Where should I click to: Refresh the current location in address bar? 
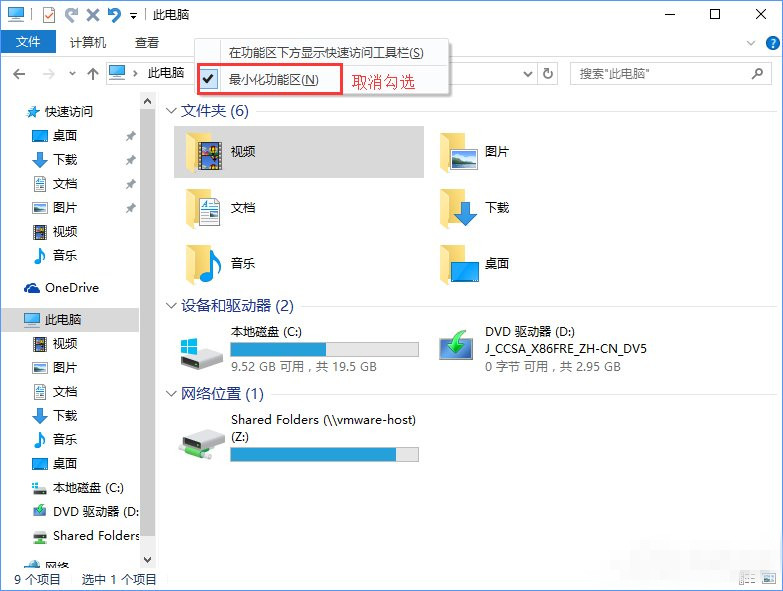pos(547,73)
